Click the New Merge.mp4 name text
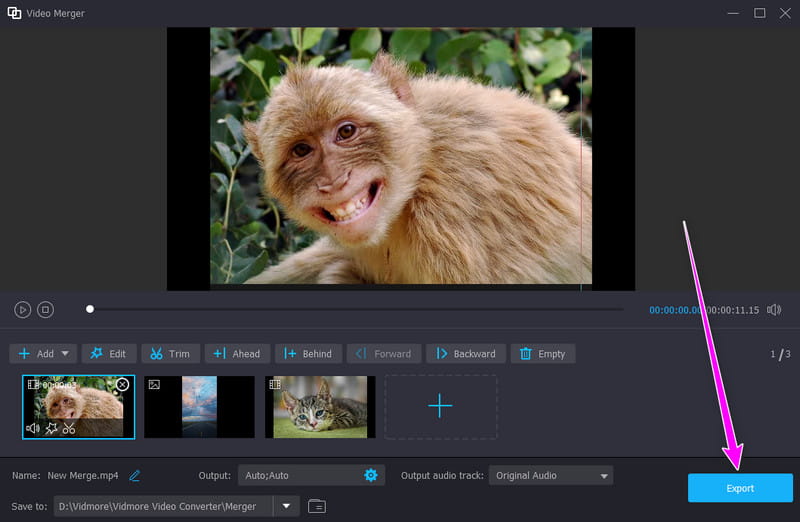800x522 pixels. point(83,476)
